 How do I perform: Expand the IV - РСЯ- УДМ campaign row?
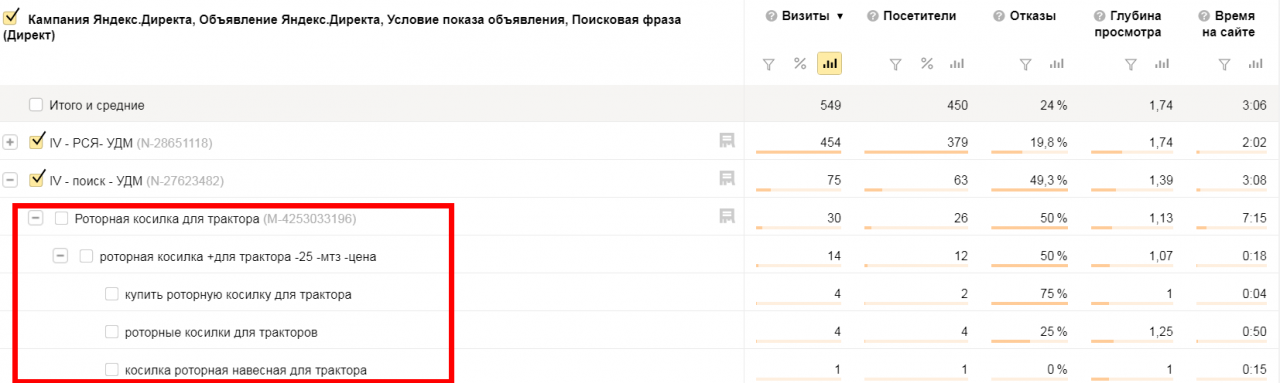click(10, 142)
